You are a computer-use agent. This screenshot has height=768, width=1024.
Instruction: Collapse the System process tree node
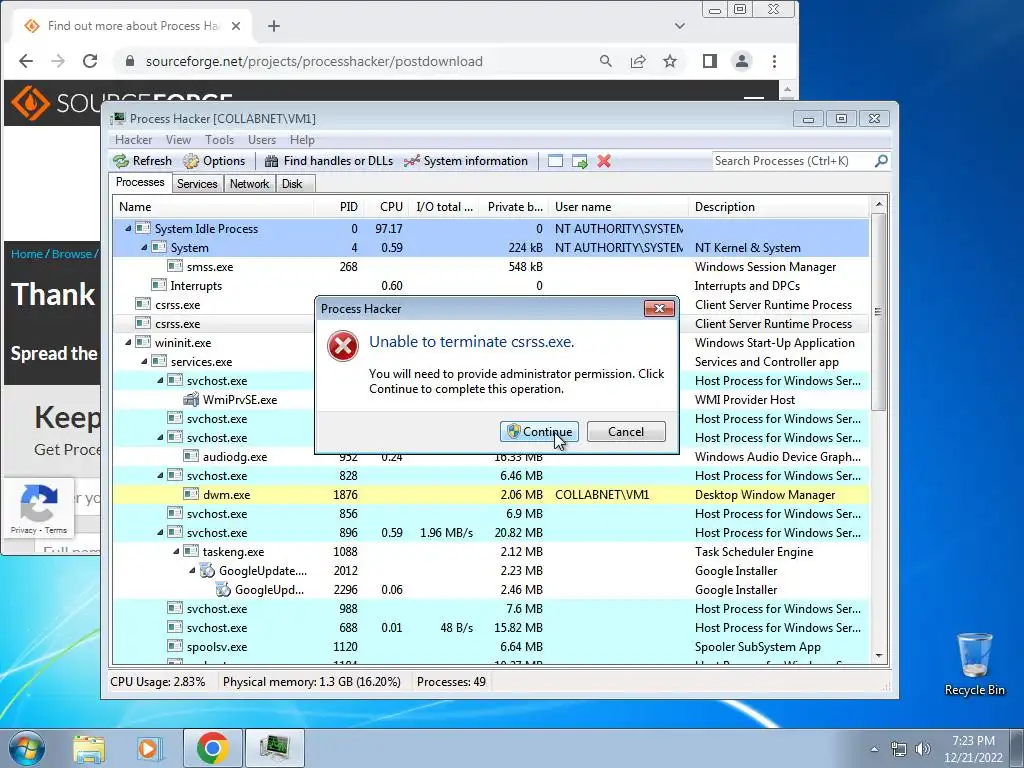[x=144, y=248]
